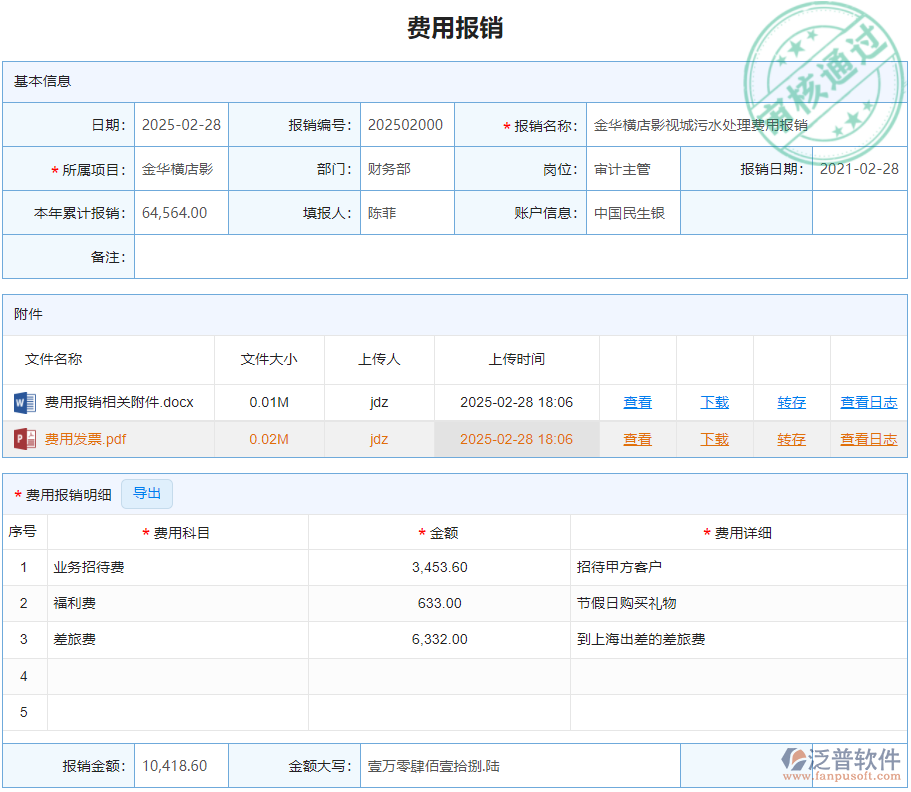This screenshot has width=911, height=792.
Task: Click 下载 to download 费用报销相关附件.docx
Action: [x=713, y=402]
